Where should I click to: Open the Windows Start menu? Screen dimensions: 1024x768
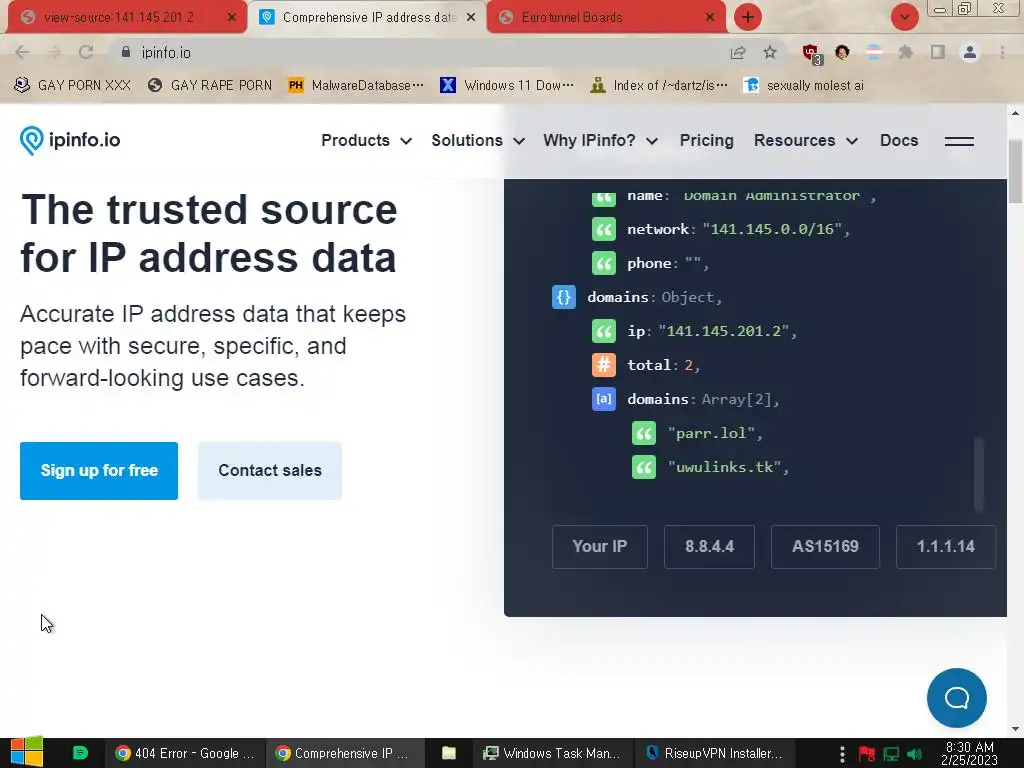click(27, 752)
